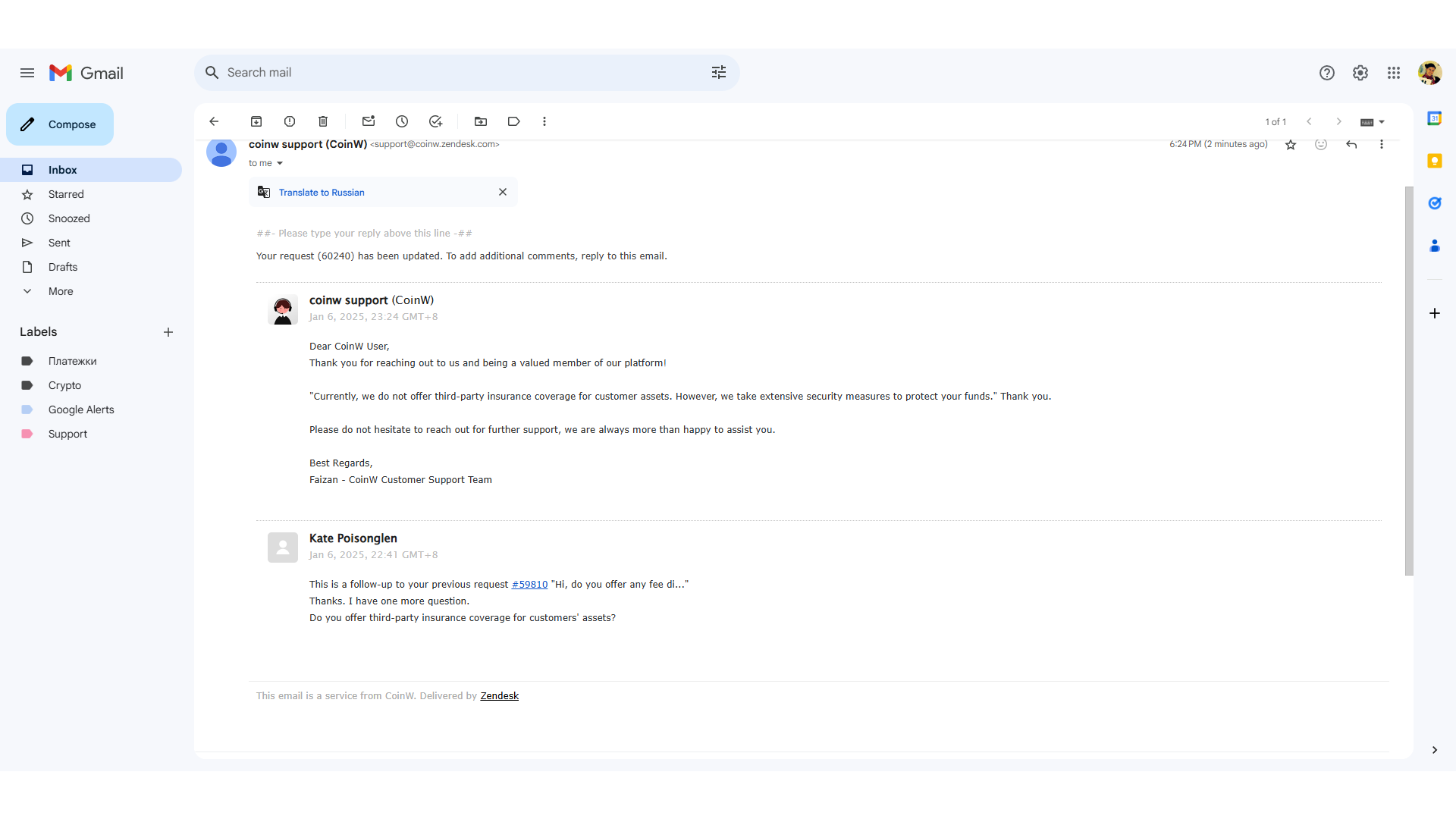Report this email as spam
This screenshot has width=1456, height=819.
(290, 121)
